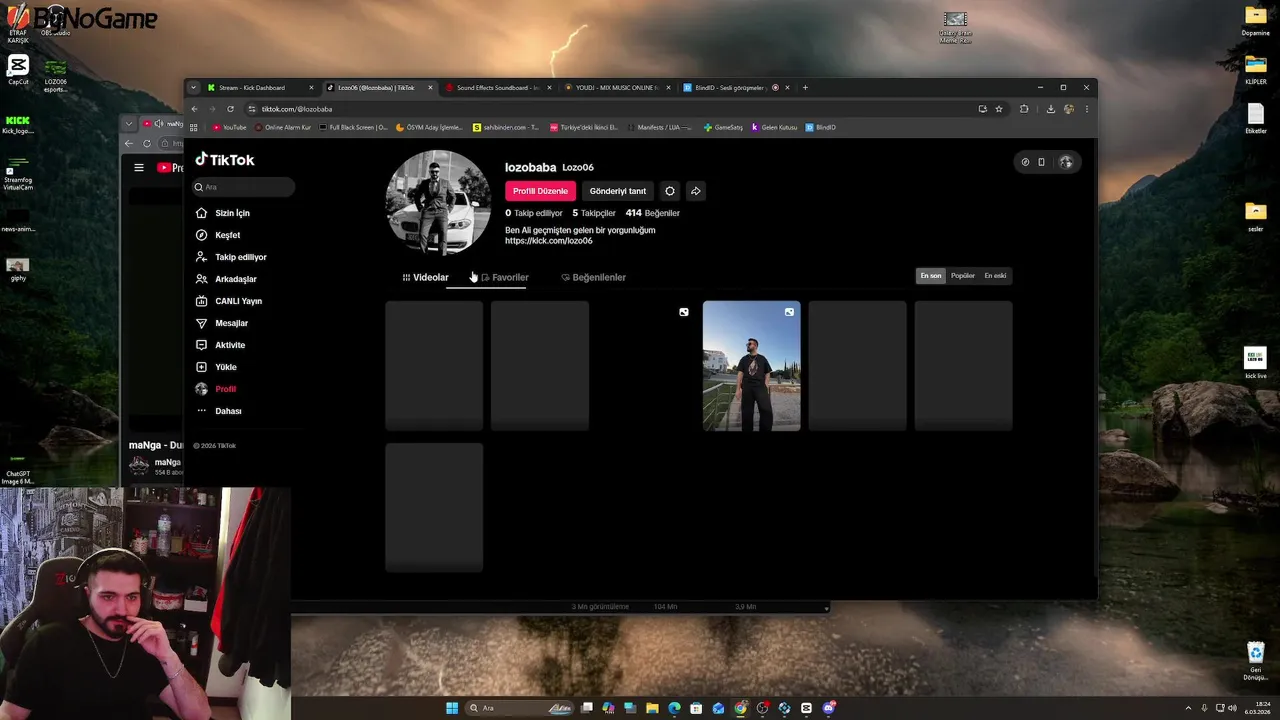The width and height of the screenshot is (1280, 720).
Task: Click the Profili Düzenle button
Action: tap(540, 191)
